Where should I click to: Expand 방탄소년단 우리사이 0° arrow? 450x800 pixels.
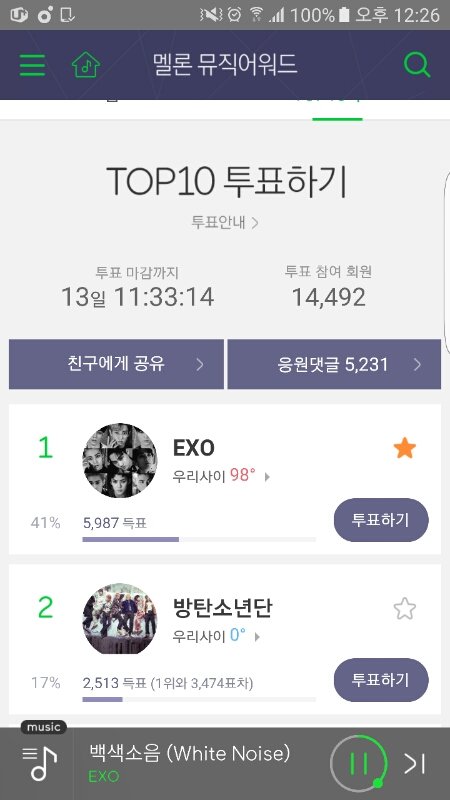pyautogui.click(x=257, y=637)
